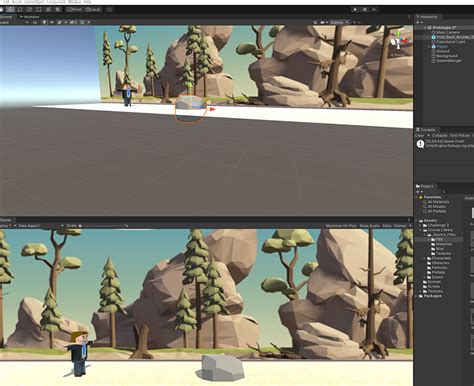Screen dimensions: 474x386
Task: Open the Free Aspect dropdown
Action: pos(41,226)
